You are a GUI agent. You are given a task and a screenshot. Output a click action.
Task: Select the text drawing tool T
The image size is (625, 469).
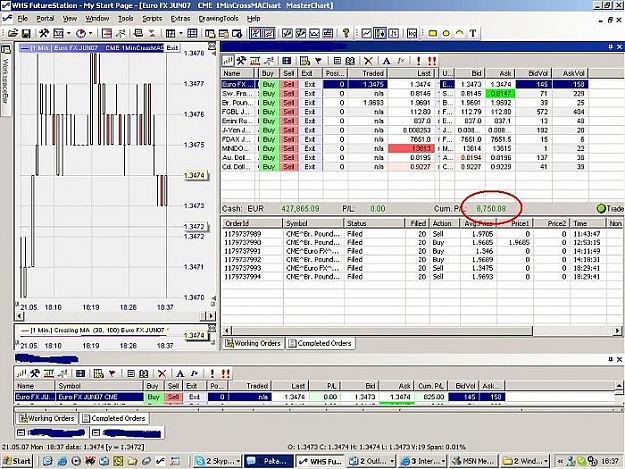tap(473, 33)
